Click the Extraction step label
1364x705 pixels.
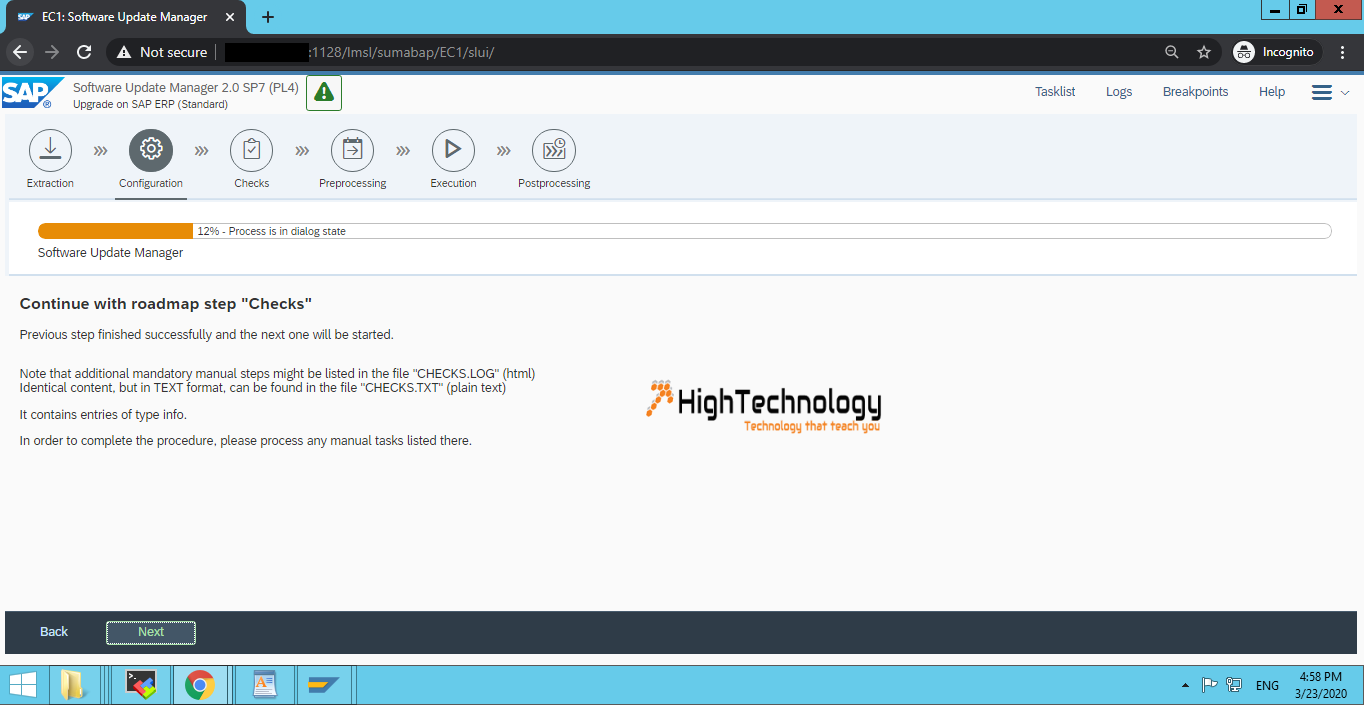click(x=50, y=184)
